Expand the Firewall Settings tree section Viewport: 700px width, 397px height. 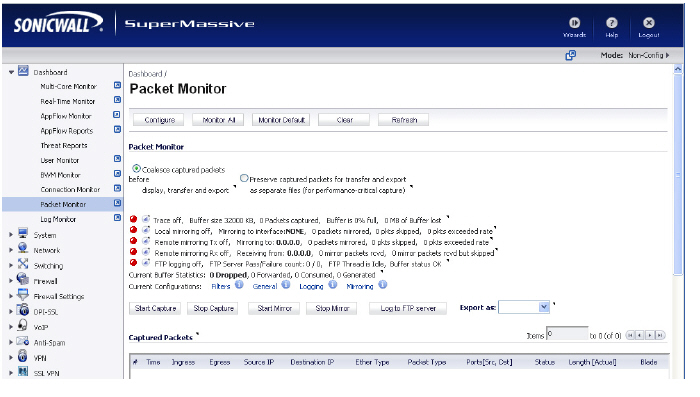click(x=11, y=297)
